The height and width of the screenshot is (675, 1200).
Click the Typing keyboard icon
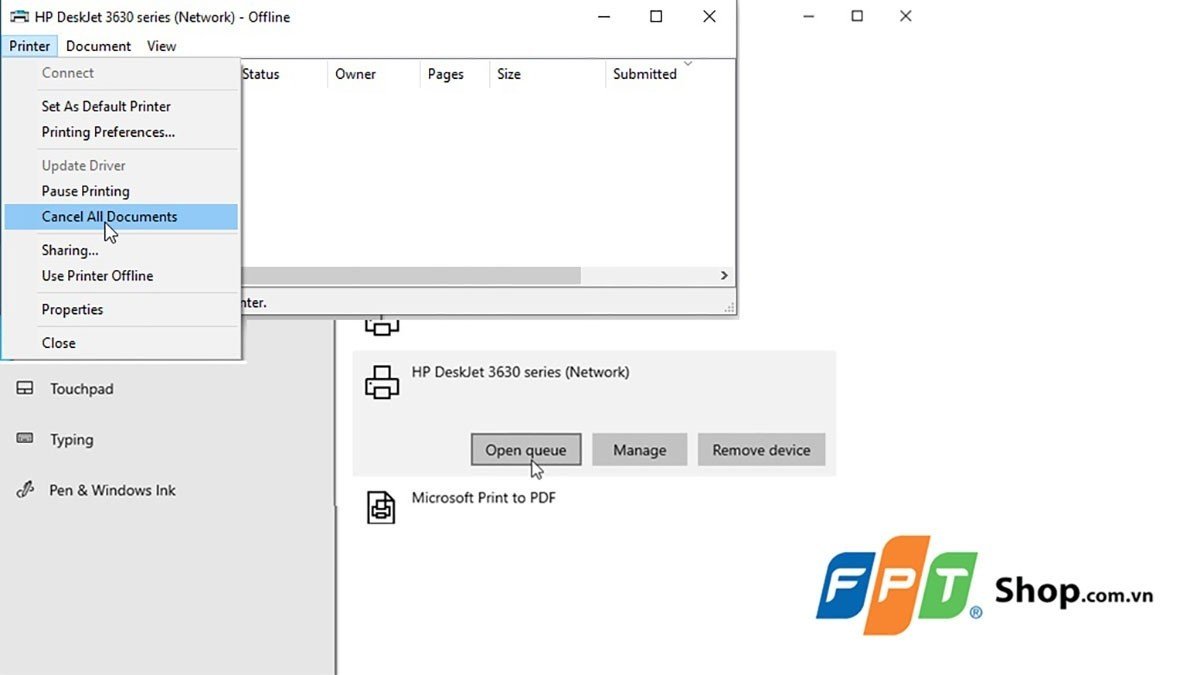point(26,439)
